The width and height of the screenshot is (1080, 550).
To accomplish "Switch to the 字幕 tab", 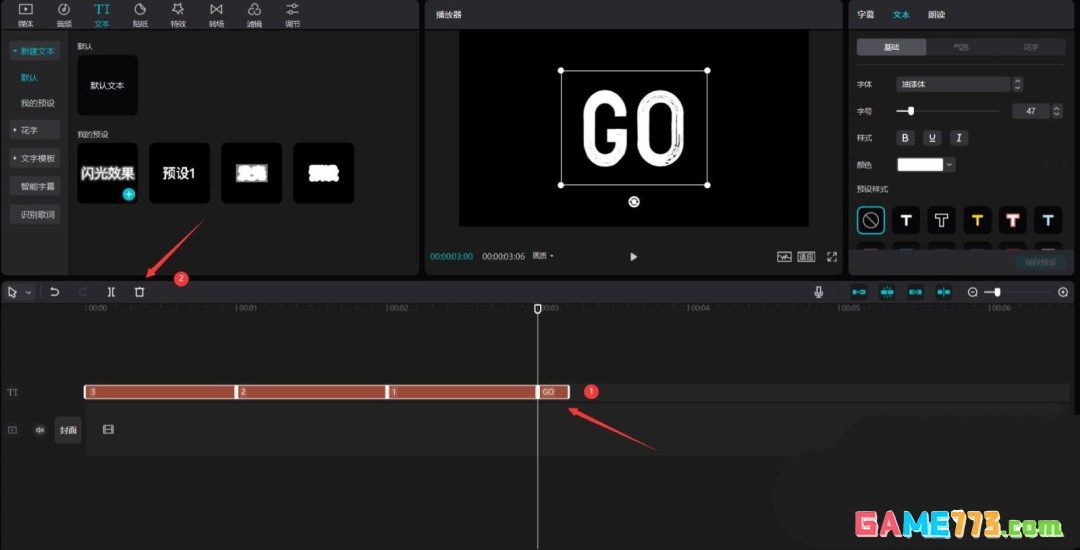I will 866,15.
